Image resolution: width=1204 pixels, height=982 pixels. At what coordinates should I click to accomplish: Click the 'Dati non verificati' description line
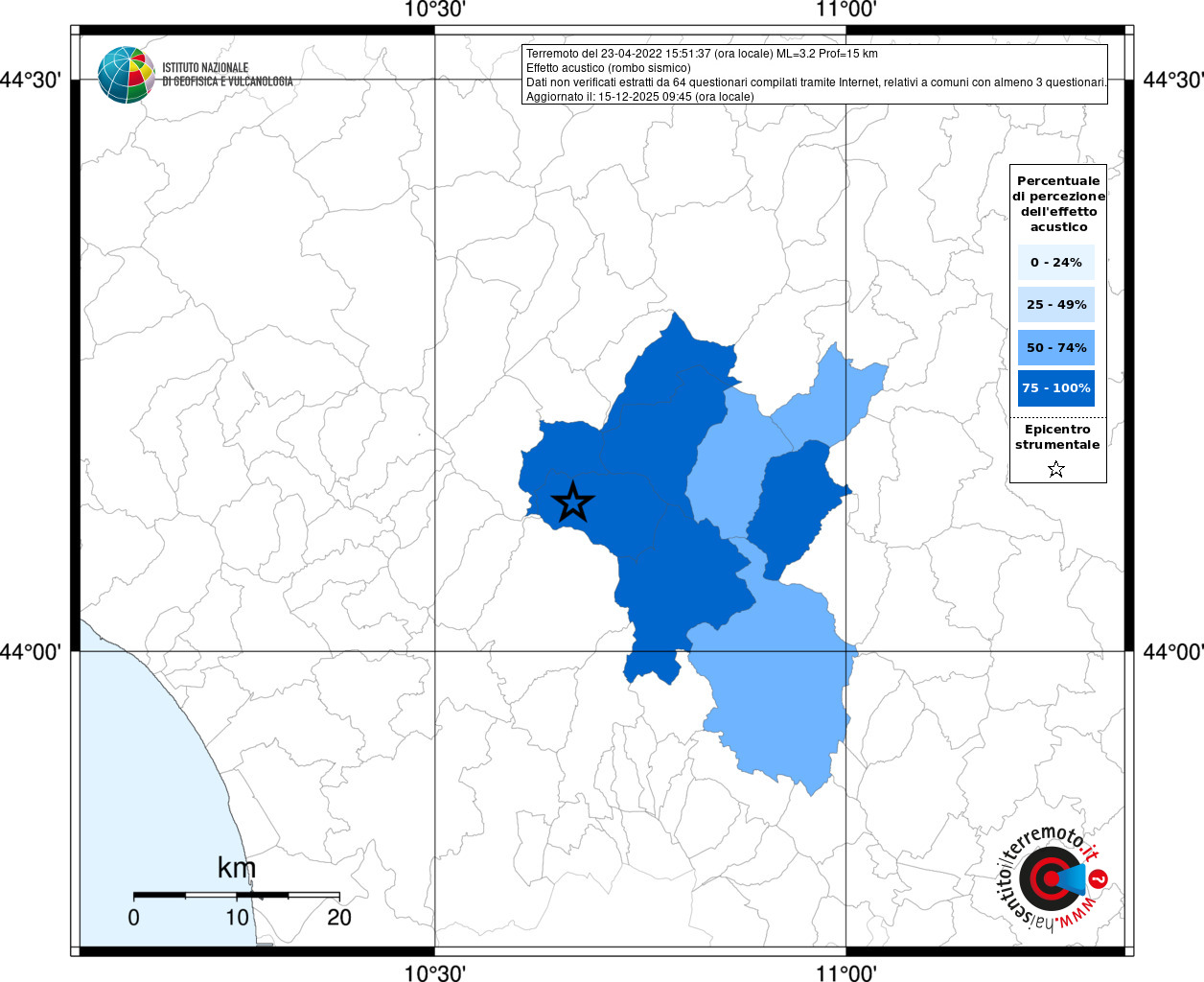[817, 82]
